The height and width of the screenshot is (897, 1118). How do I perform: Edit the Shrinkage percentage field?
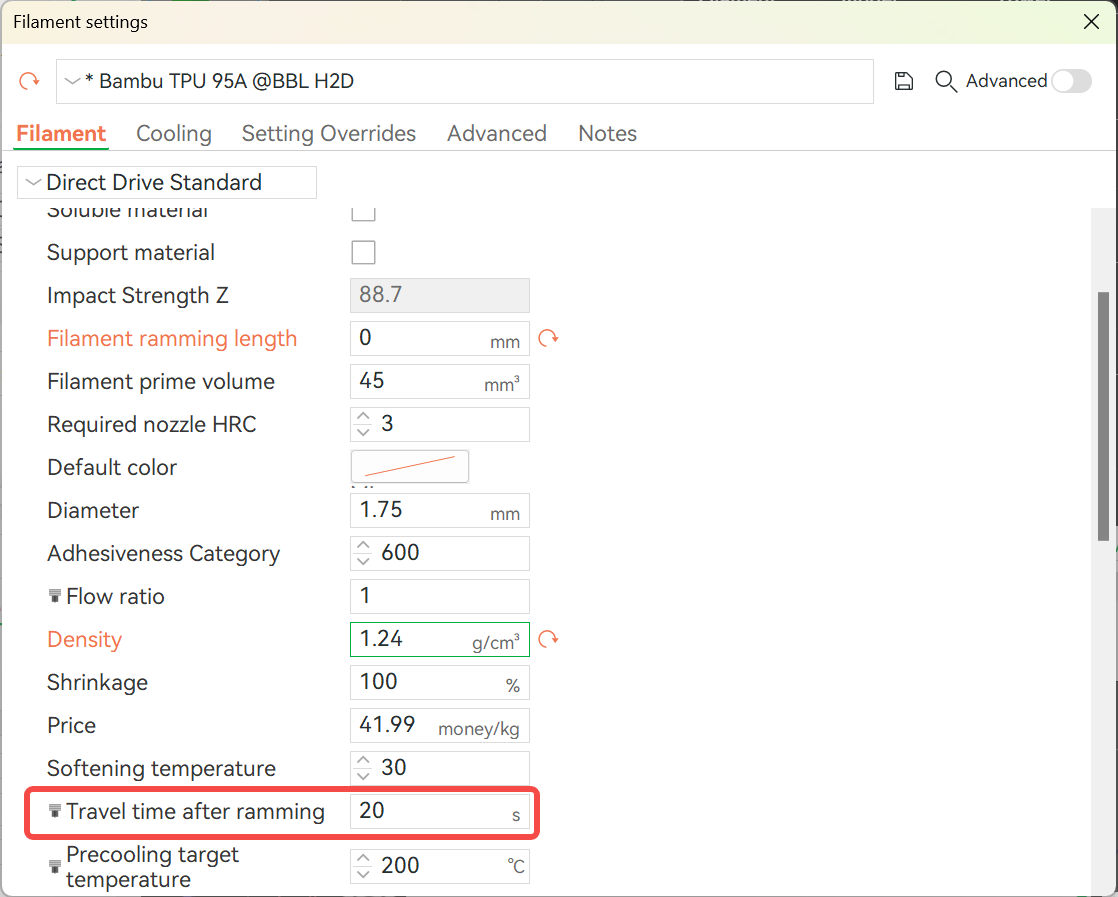440,682
